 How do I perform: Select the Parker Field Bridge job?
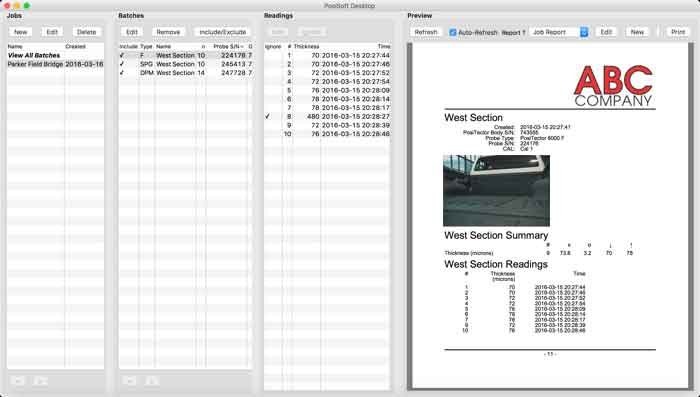coord(55,64)
